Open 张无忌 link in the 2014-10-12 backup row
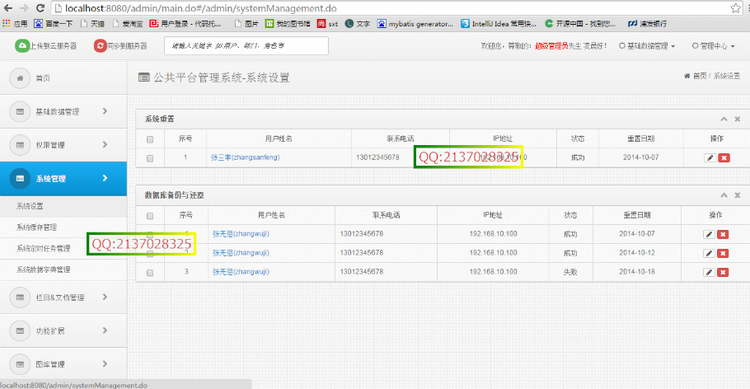The height and width of the screenshot is (389, 750). pos(241,253)
